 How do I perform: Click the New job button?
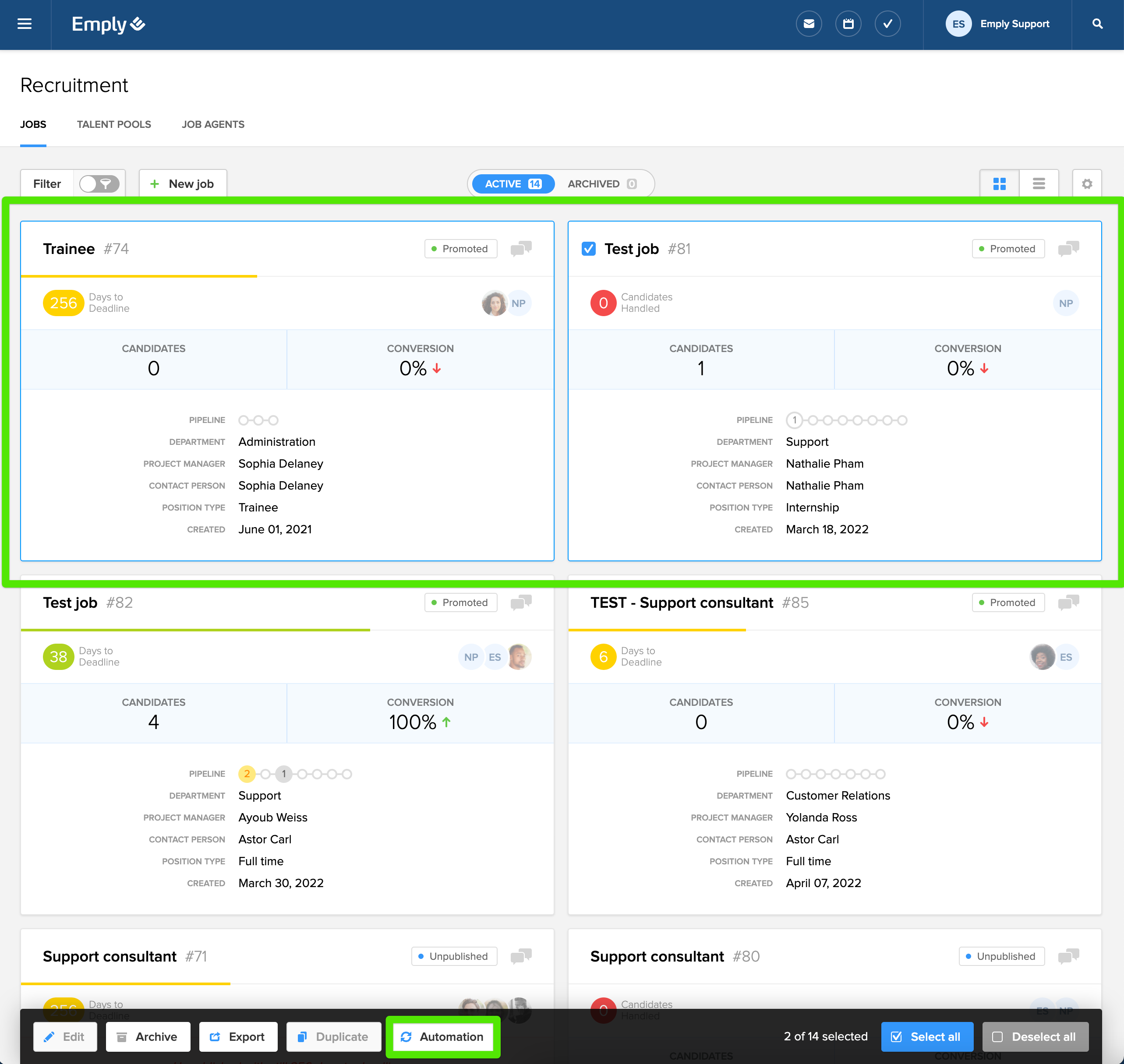[x=182, y=184]
